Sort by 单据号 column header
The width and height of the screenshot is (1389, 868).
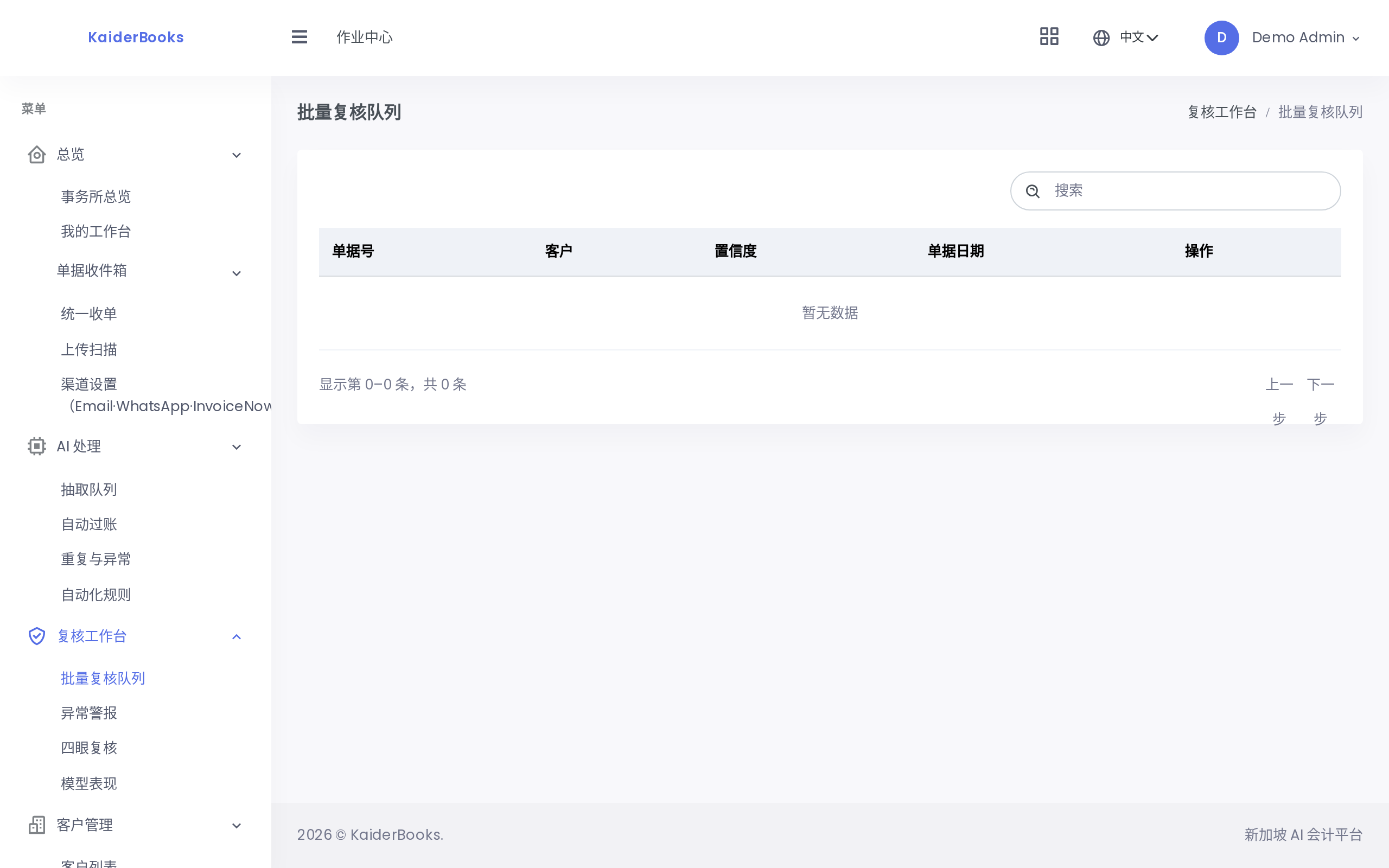tap(353, 251)
